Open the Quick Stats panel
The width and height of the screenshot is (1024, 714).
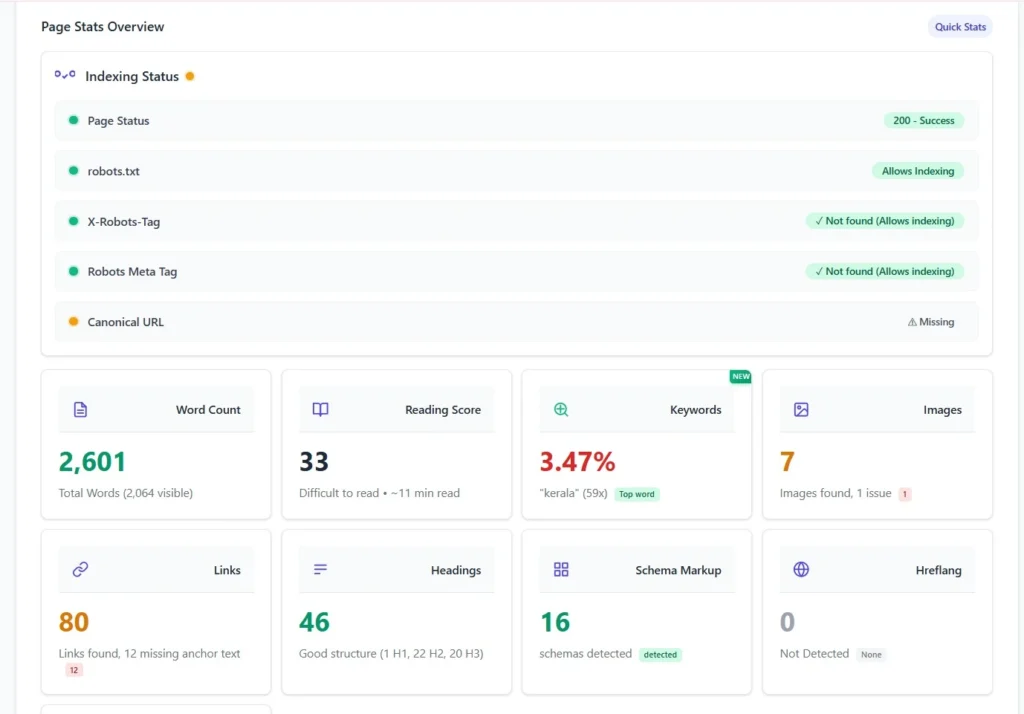point(959,27)
